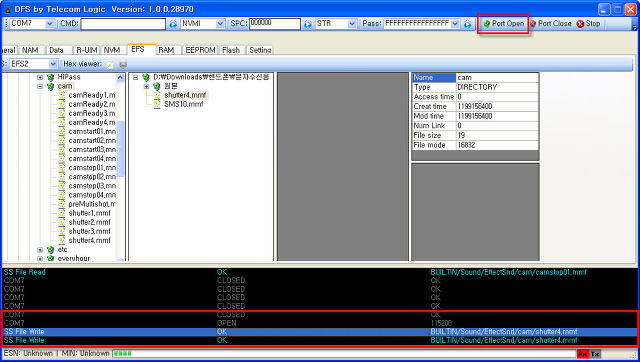
Task: Open the STR dropdown
Action: coord(352,24)
